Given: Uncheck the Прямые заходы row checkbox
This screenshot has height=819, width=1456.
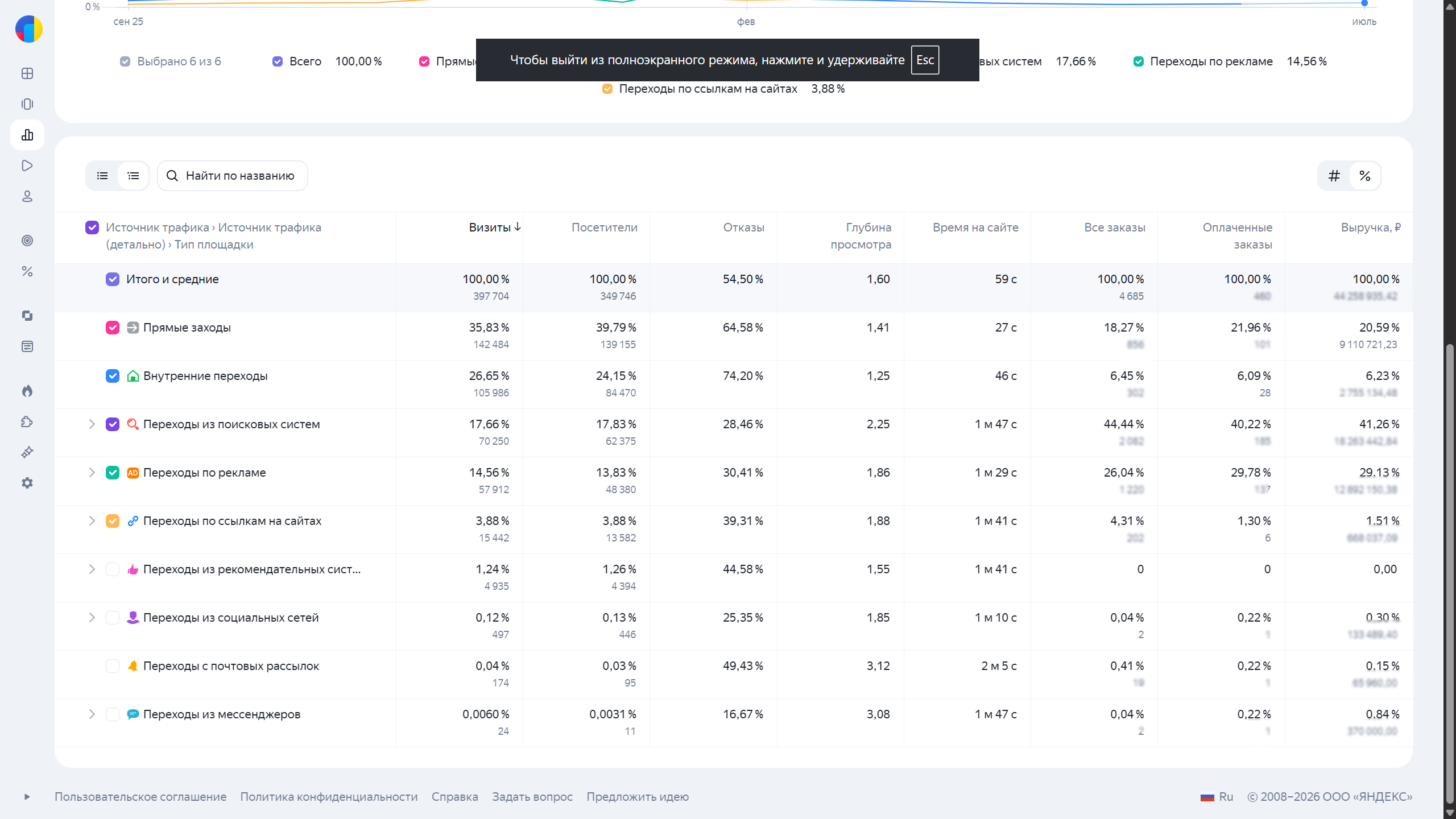Looking at the screenshot, I should (x=113, y=328).
